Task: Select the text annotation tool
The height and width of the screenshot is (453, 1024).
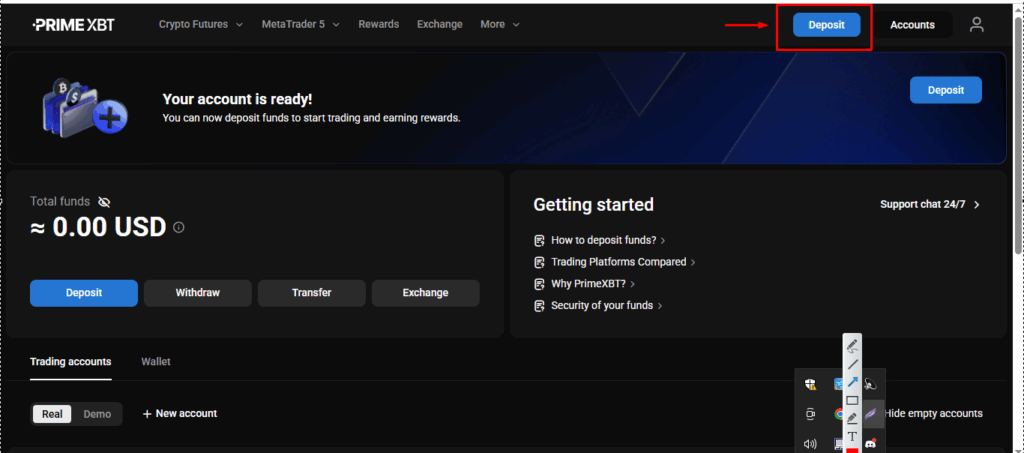Action: click(852, 437)
